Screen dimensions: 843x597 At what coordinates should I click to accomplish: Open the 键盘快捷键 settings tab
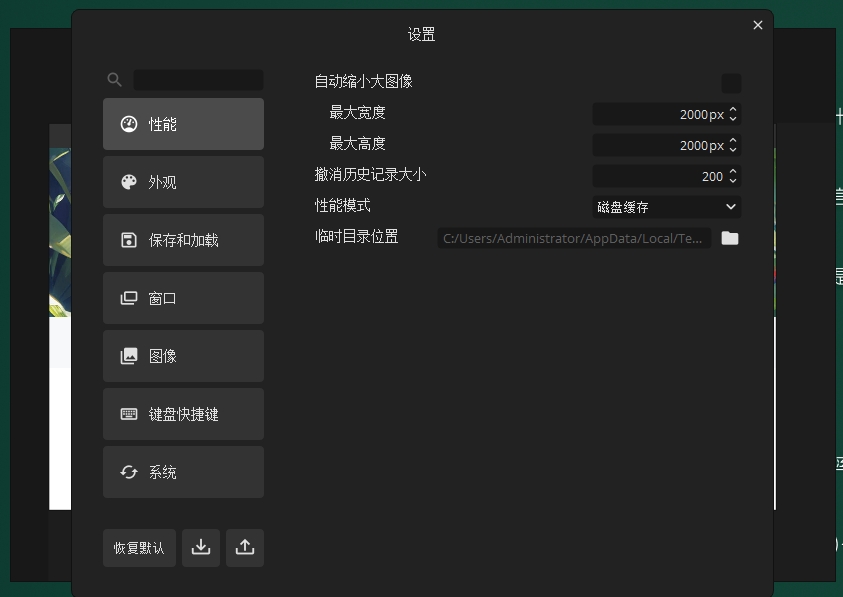point(183,414)
